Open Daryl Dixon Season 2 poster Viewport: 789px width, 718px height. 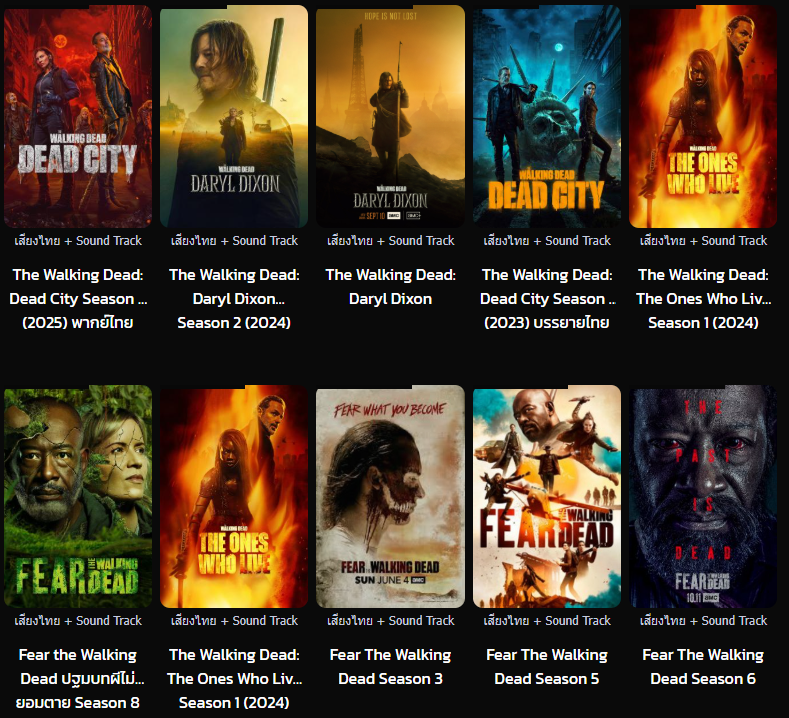234,116
